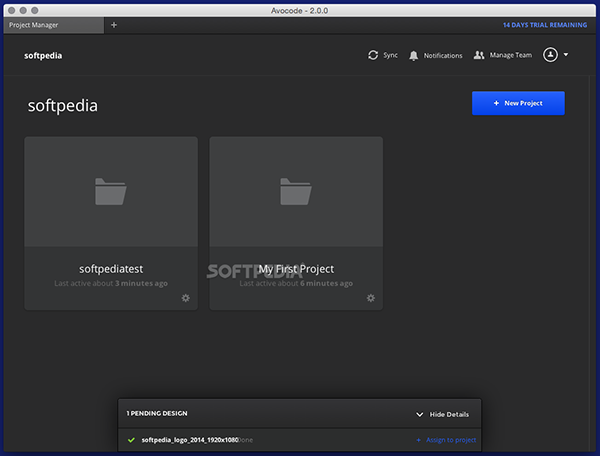Open Notifications via the bell icon
Viewport: 600px width, 456px height.
pyautogui.click(x=414, y=55)
